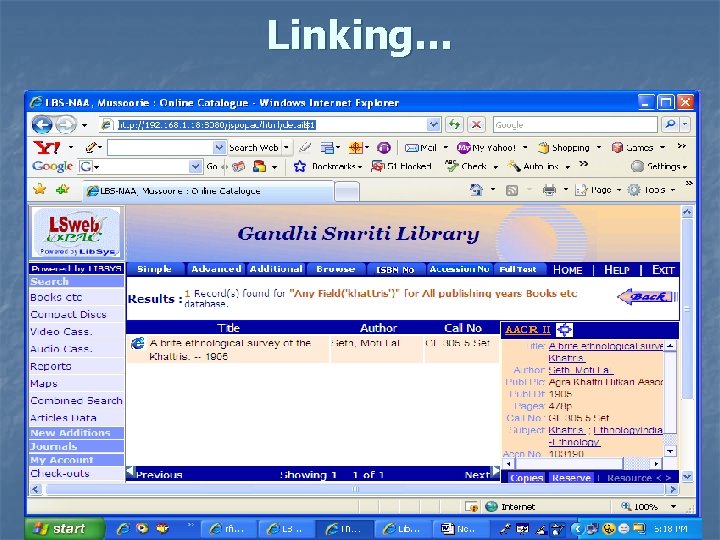Open Google toolbar Settings
Image resolution: width=720 pixels, height=540 pixels.
(x=658, y=166)
